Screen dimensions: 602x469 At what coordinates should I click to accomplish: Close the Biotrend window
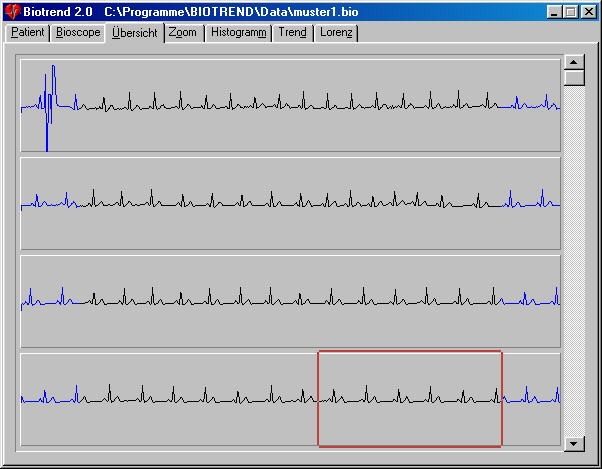point(587,12)
